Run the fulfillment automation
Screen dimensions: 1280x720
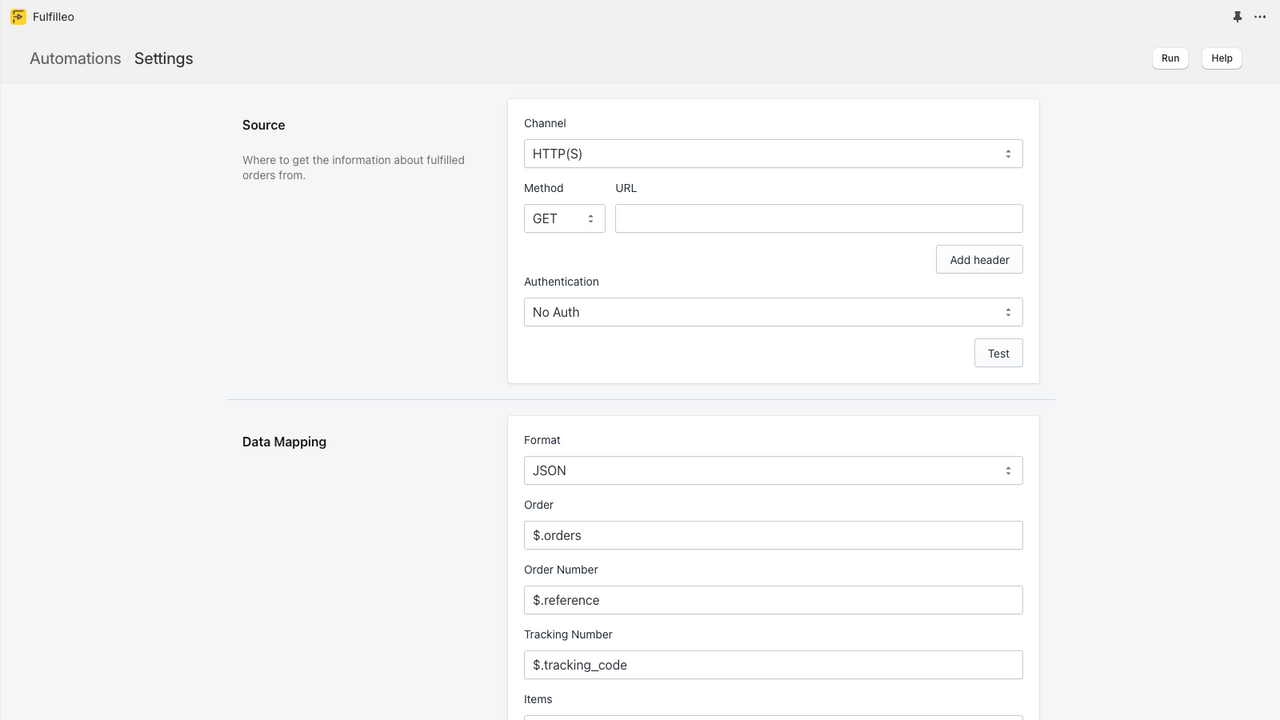point(1169,58)
